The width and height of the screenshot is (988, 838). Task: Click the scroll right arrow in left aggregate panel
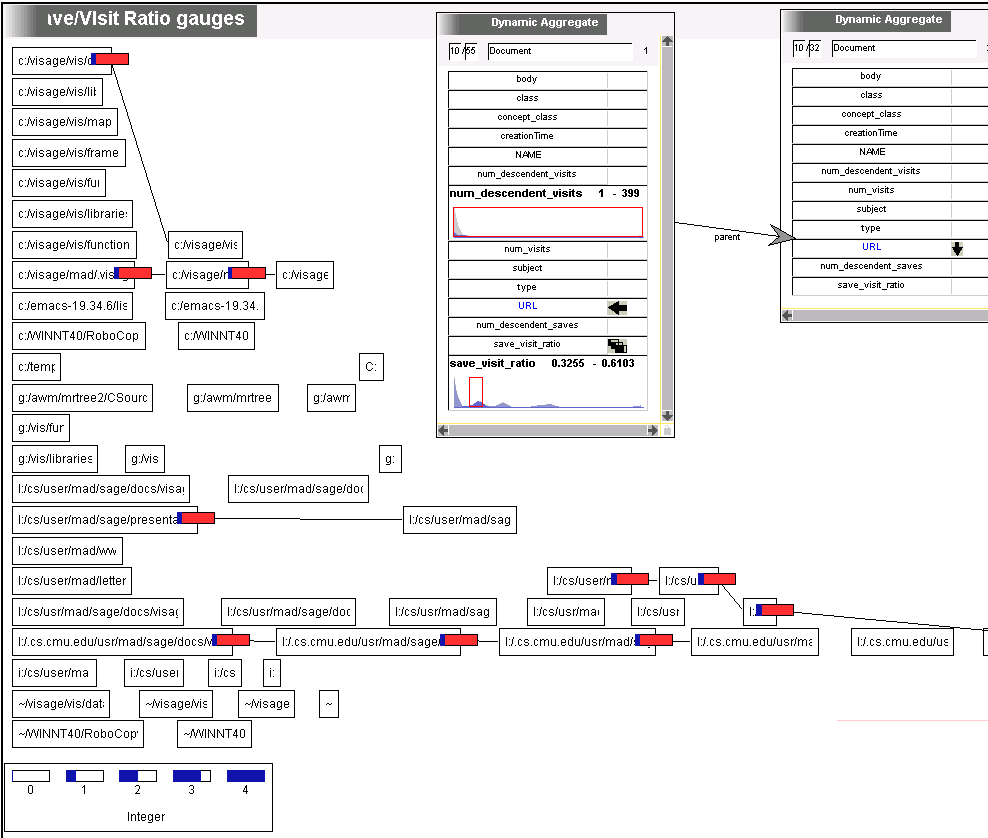tap(653, 430)
